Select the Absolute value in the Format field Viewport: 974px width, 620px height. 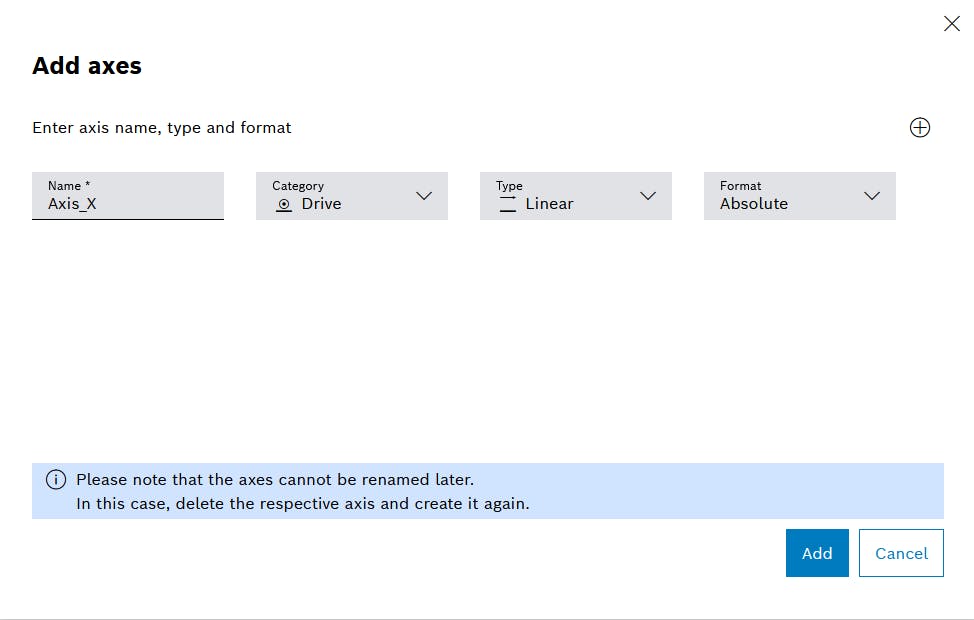click(753, 204)
